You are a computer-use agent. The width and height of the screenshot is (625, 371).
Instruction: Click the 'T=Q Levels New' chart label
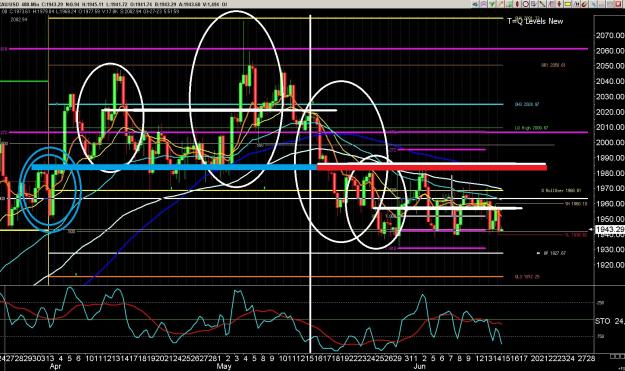pos(535,21)
